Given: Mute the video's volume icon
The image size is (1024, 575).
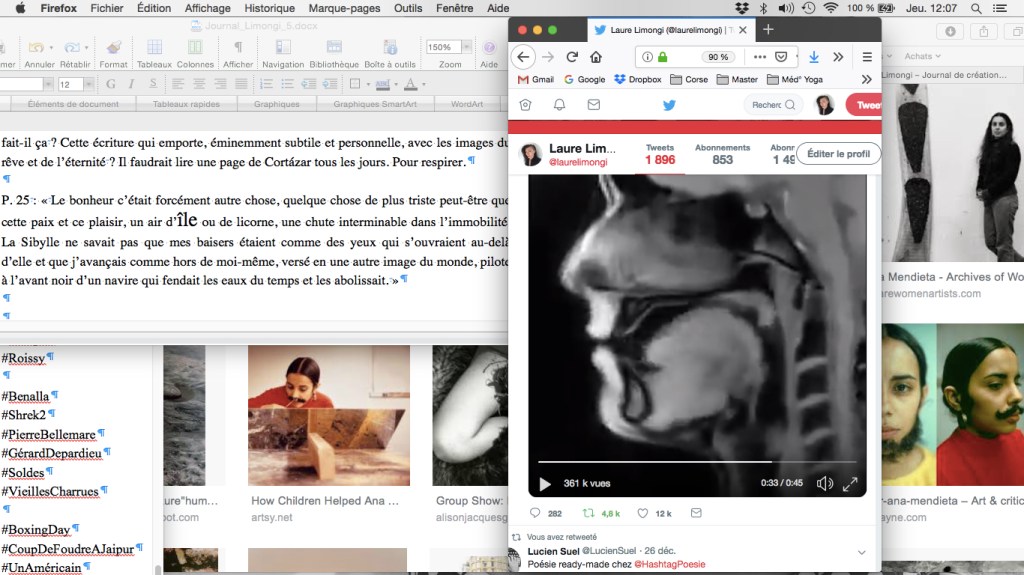Looking at the screenshot, I should coord(824,484).
